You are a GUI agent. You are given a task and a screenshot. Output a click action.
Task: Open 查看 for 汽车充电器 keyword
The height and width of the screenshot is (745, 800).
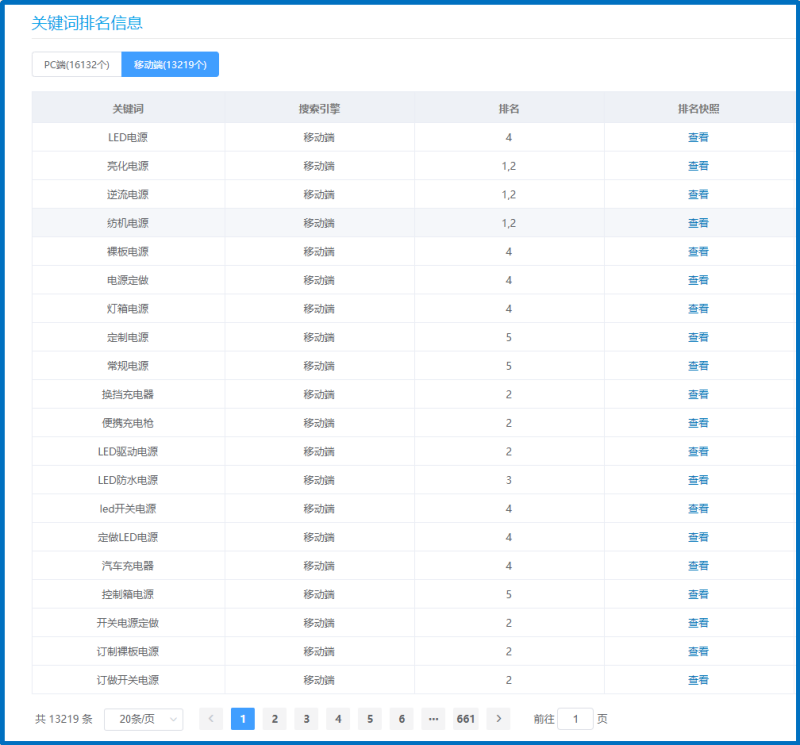point(698,566)
